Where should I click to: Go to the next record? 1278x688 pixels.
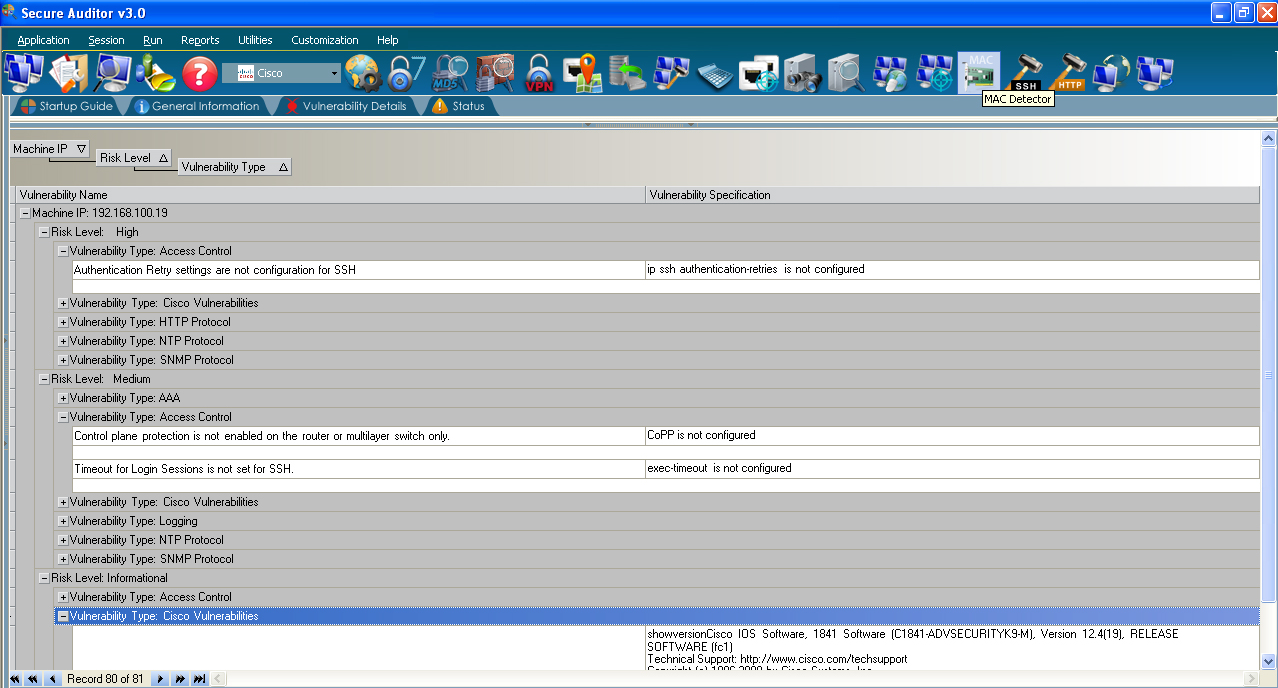coord(160,679)
